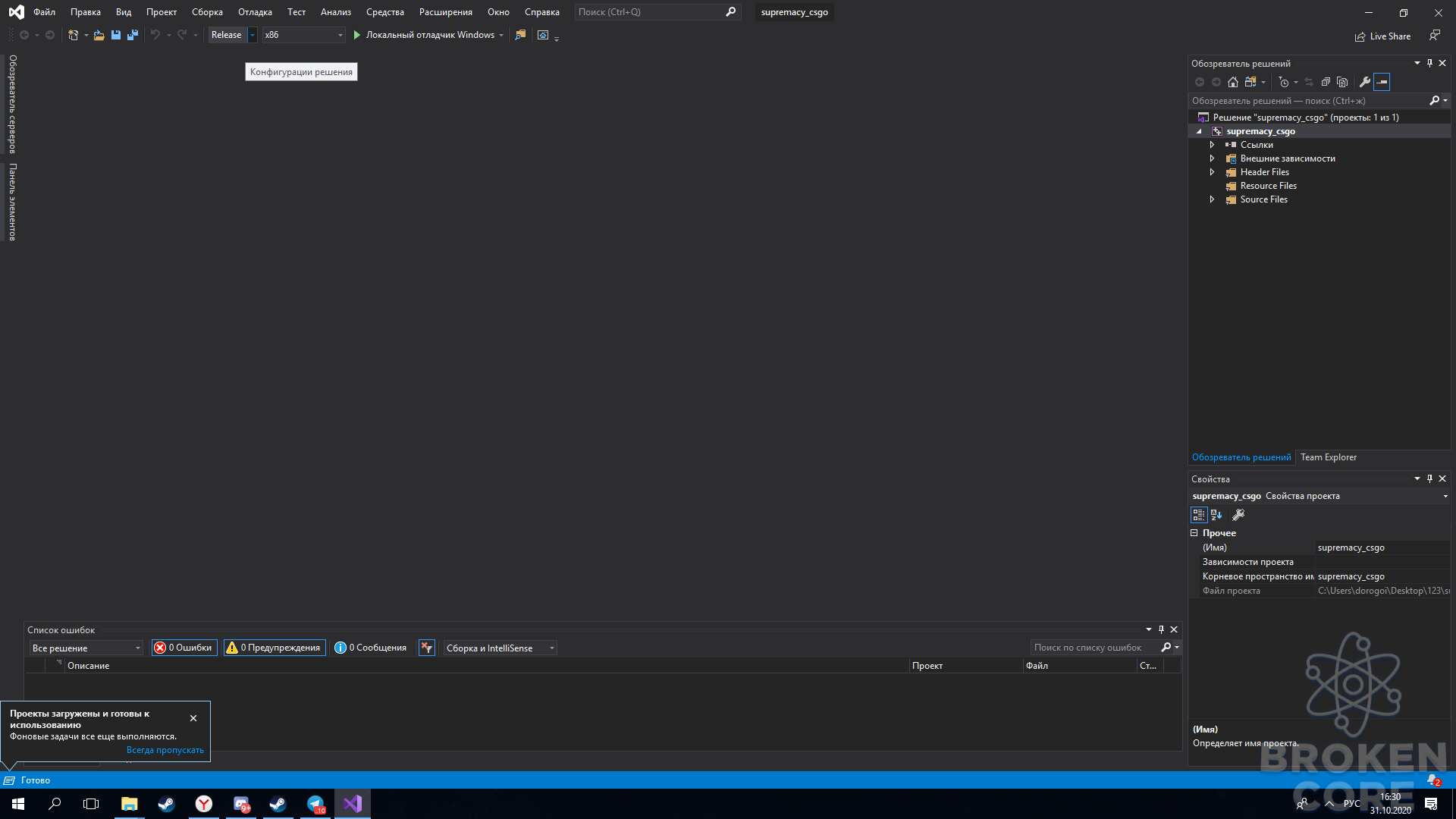Open properties via the wrench icon in Solution Explorer
Screen dimensions: 1456x819
(x=1365, y=82)
